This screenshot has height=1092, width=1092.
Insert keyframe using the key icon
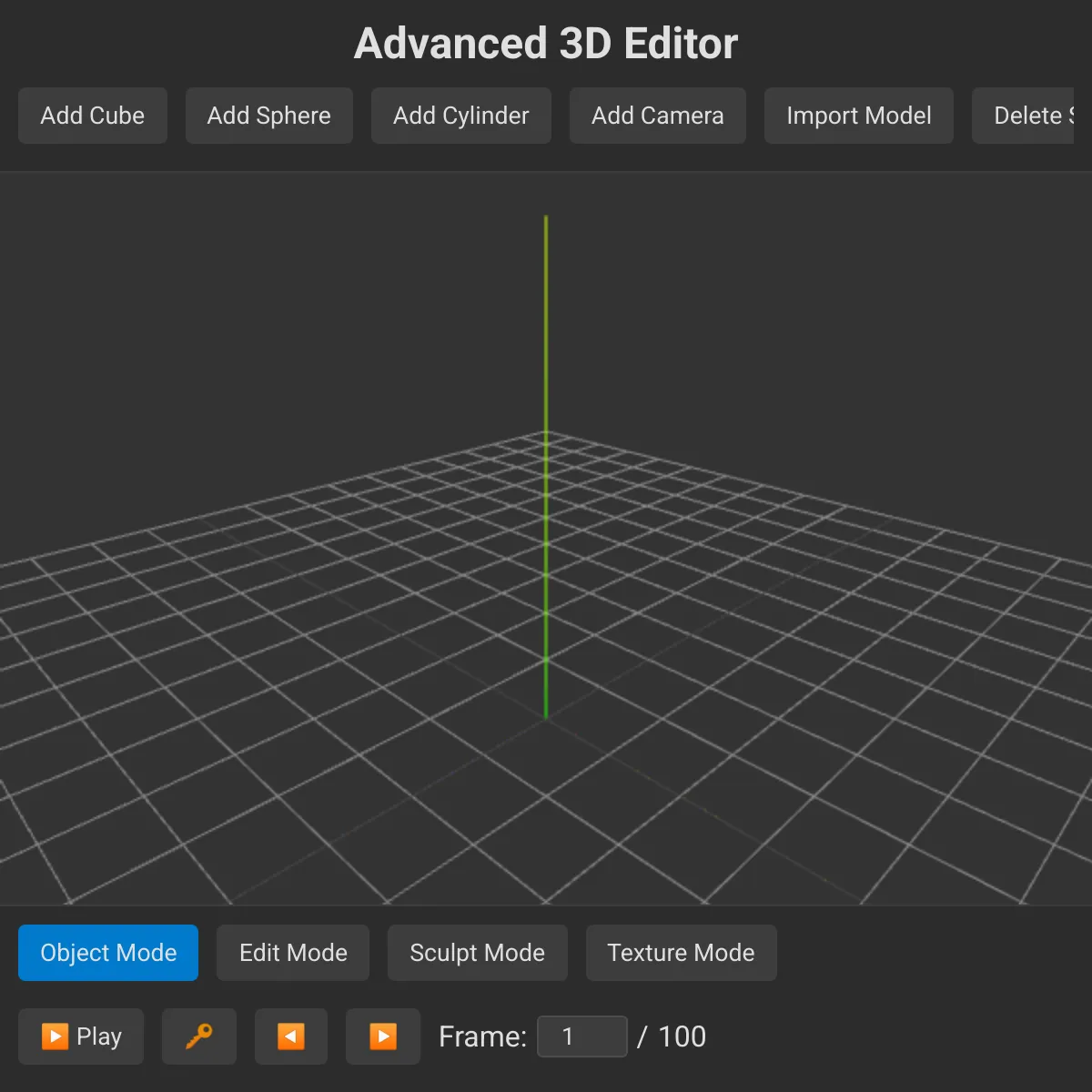(x=198, y=1036)
